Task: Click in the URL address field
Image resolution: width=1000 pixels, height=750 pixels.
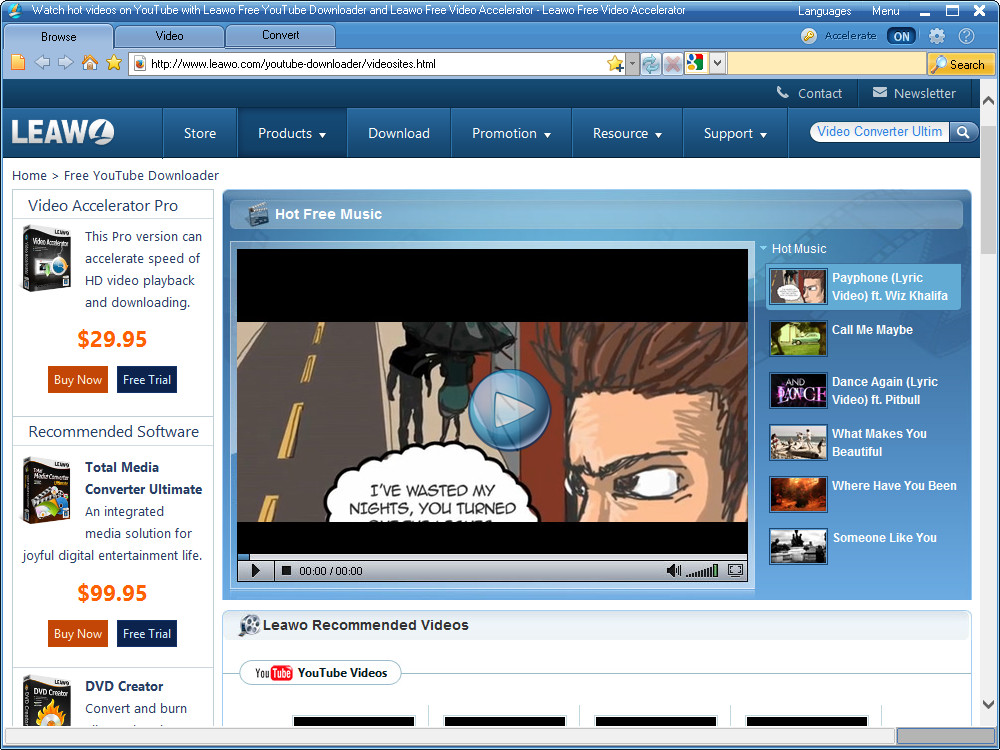Action: tap(376, 64)
